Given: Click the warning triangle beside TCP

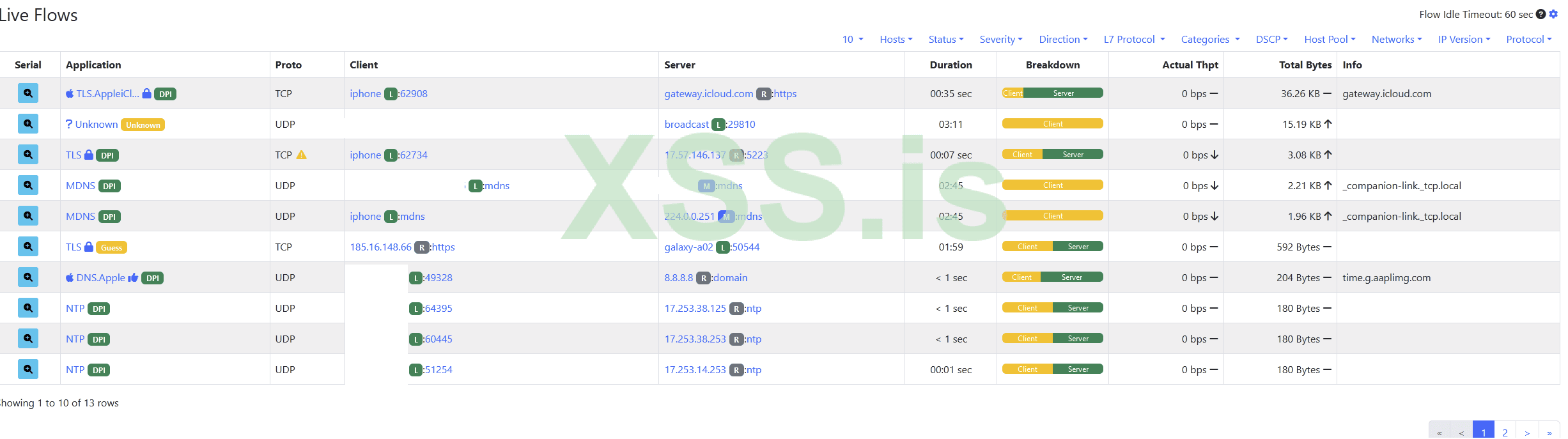Looking at the screenshot, I should coord(302,155).
